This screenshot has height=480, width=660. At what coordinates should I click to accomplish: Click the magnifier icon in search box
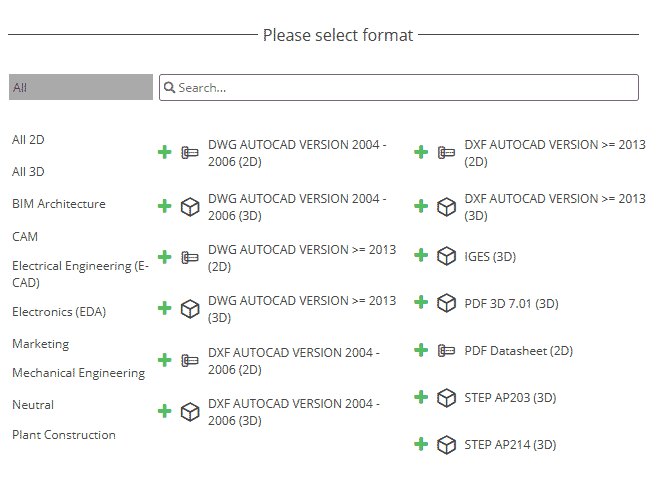point(169,88)
